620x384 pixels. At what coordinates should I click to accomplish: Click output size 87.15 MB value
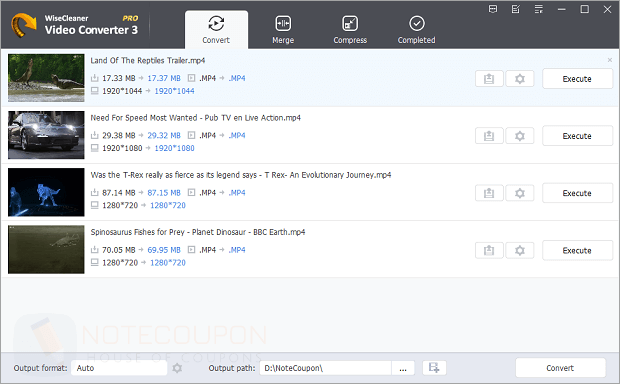click(164, 193)
